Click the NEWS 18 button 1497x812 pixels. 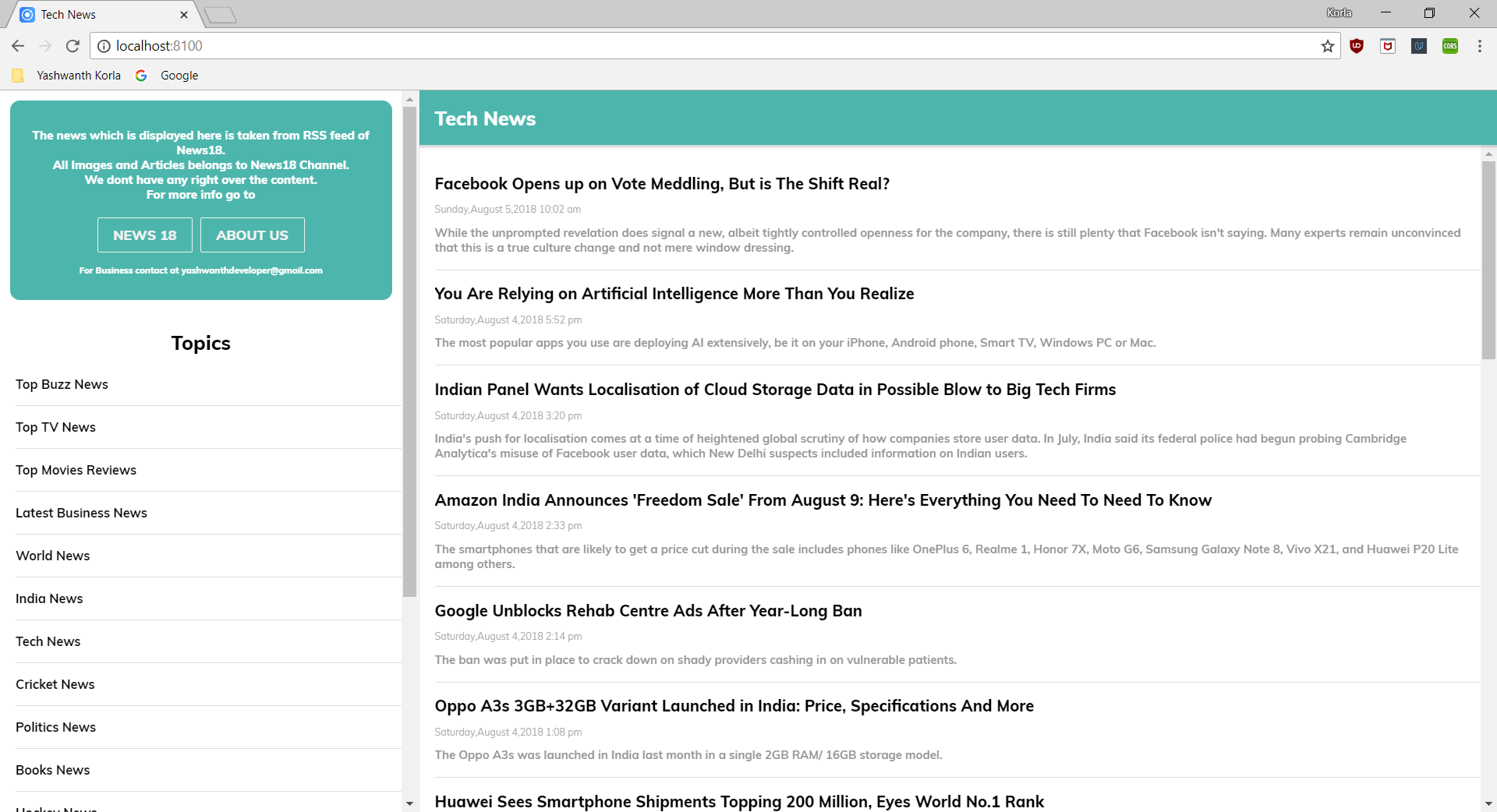(145, 235)
